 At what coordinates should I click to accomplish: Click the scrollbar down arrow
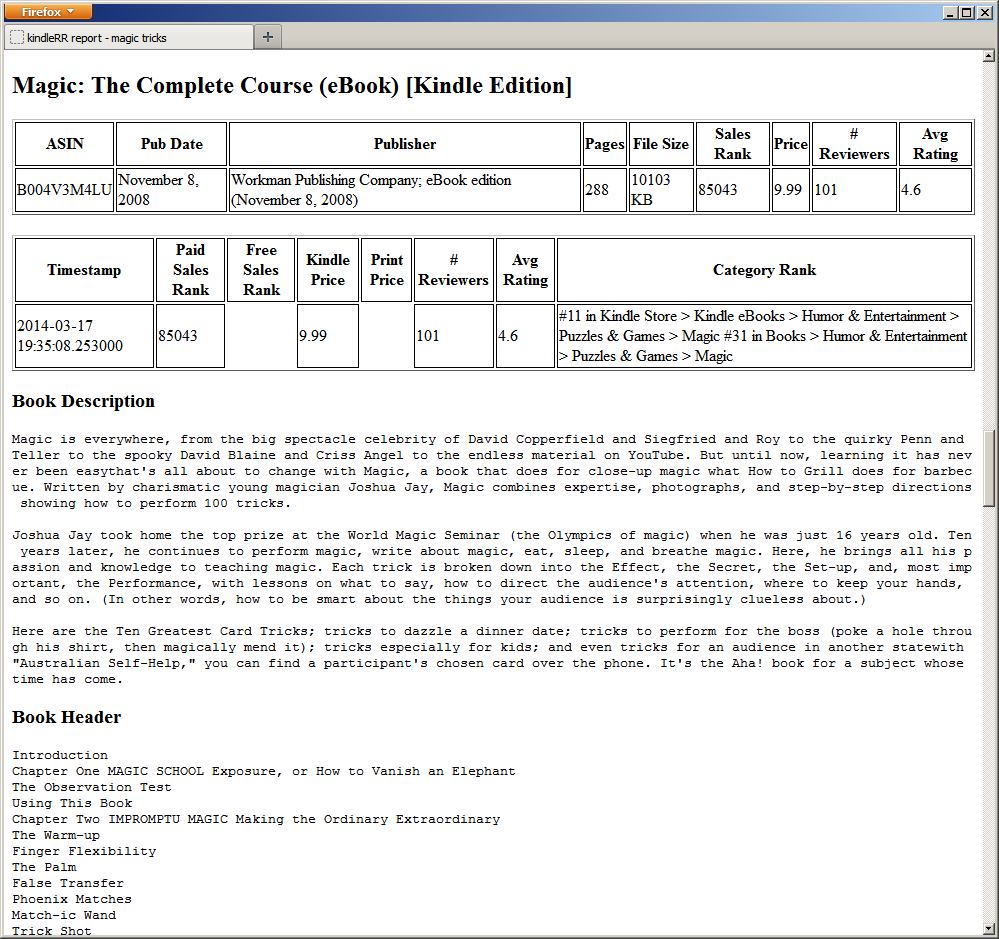(x=989, y=928)
